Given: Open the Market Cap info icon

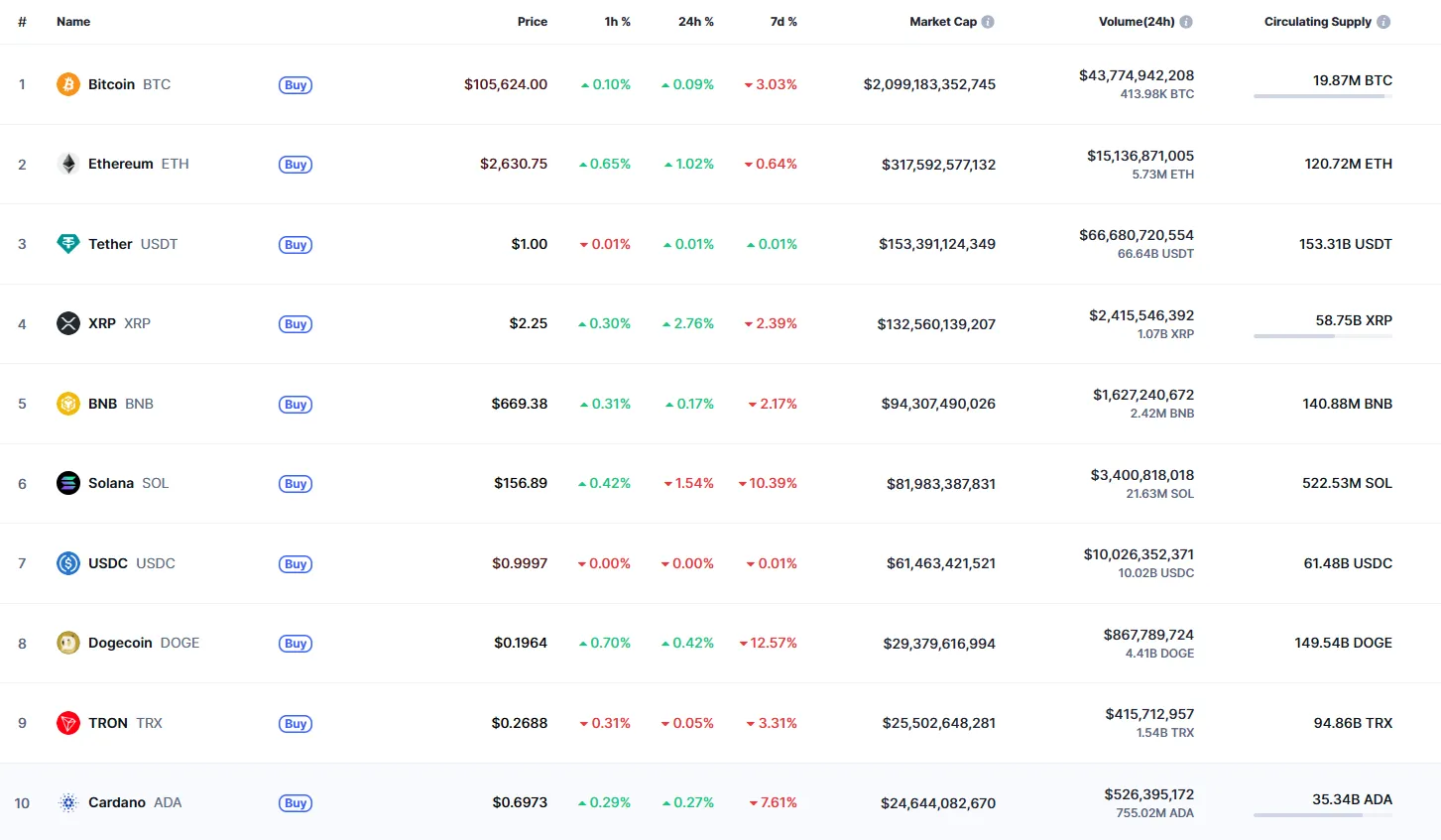Looking at the screenshot, I should [x=988, y=22].
